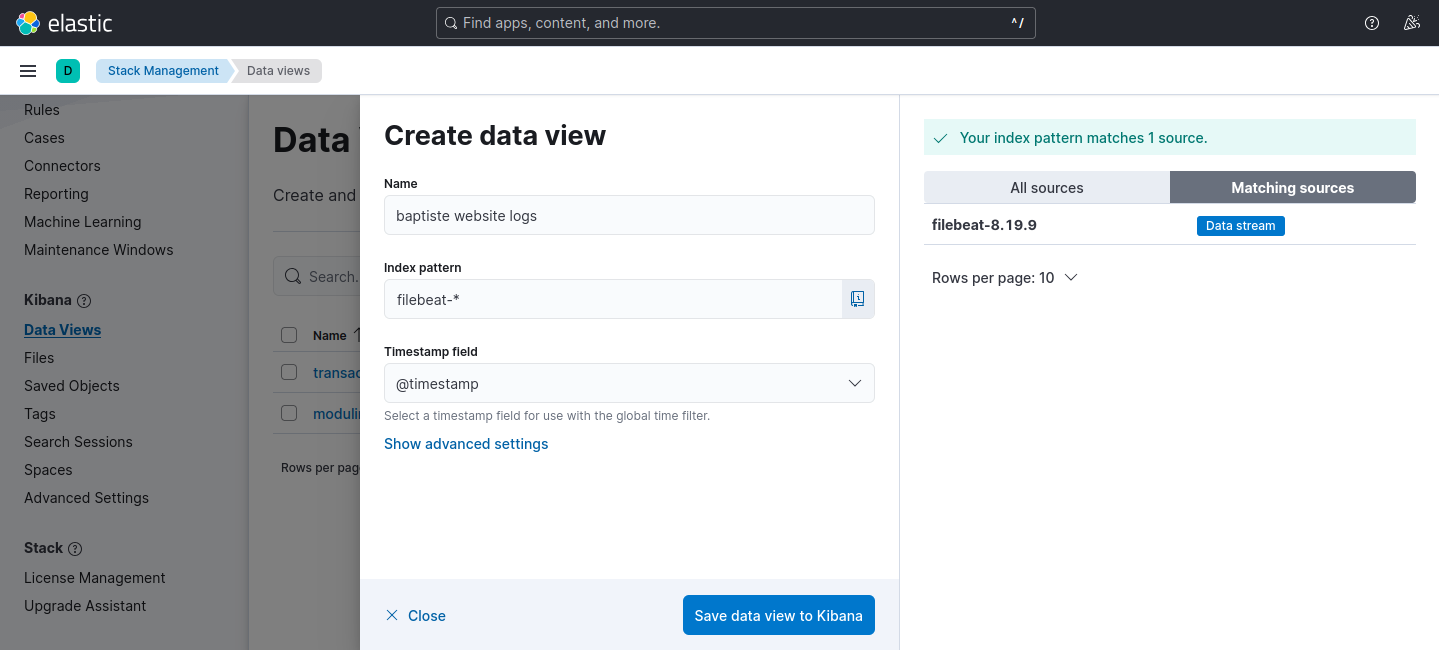Image resolution: width=1439 pixels, height=650 pixels.
Task: Open the main navigation hamburger menu
Action: (28, 70)
